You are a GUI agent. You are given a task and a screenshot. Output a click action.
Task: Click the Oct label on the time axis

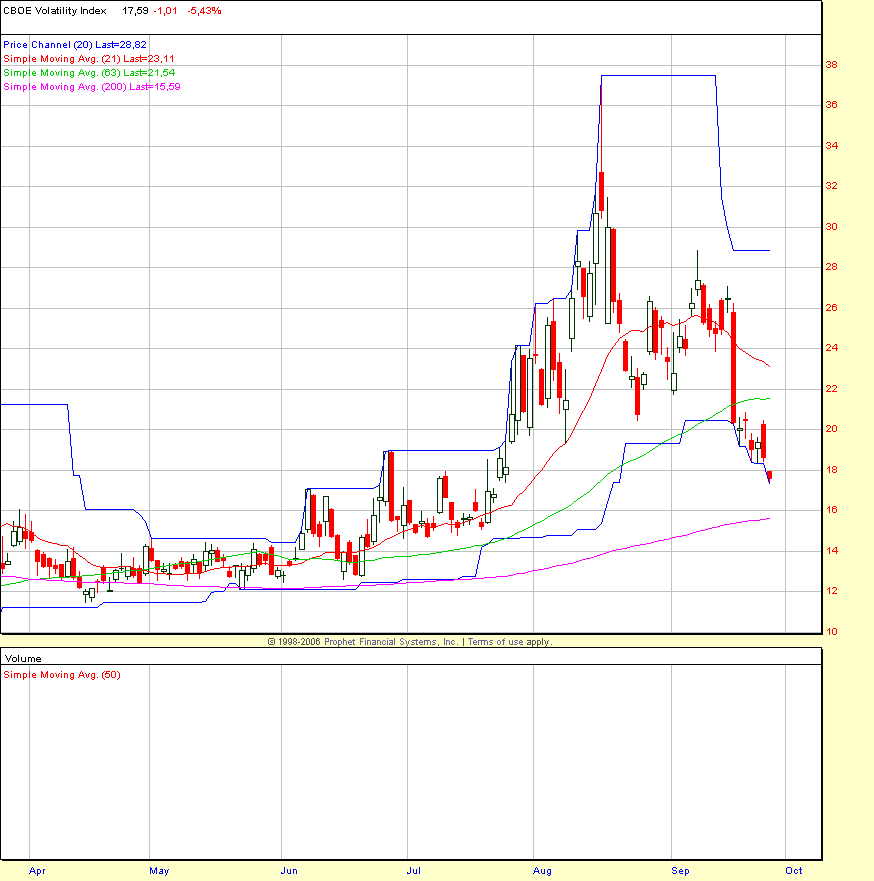[794, 871]
